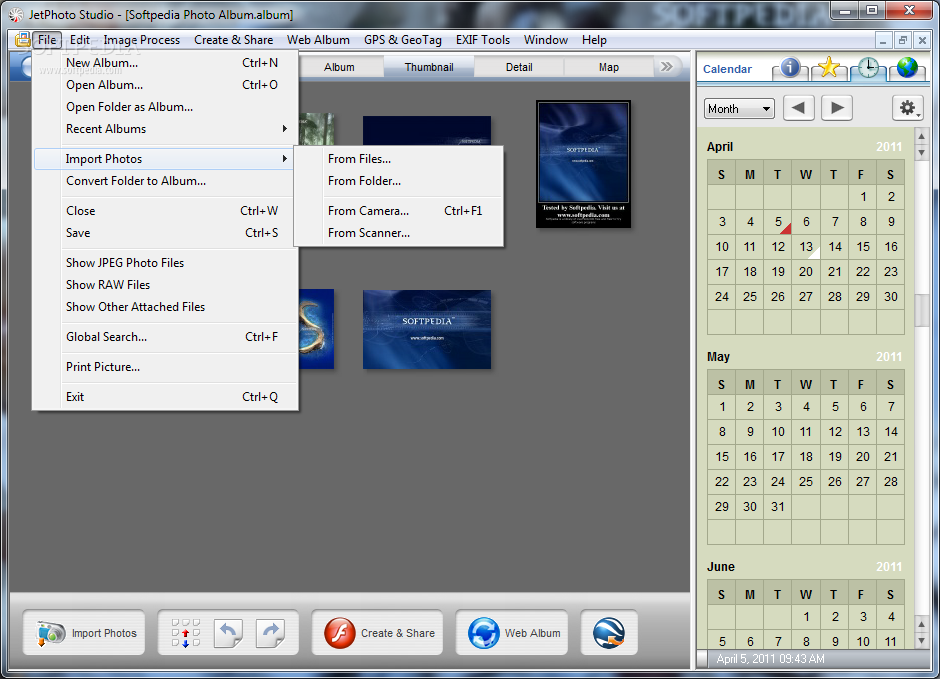The height and width of the screenshot is (679, 940).
Task: Select Convert Folder to Album...
Action: (x=165, y=181)
